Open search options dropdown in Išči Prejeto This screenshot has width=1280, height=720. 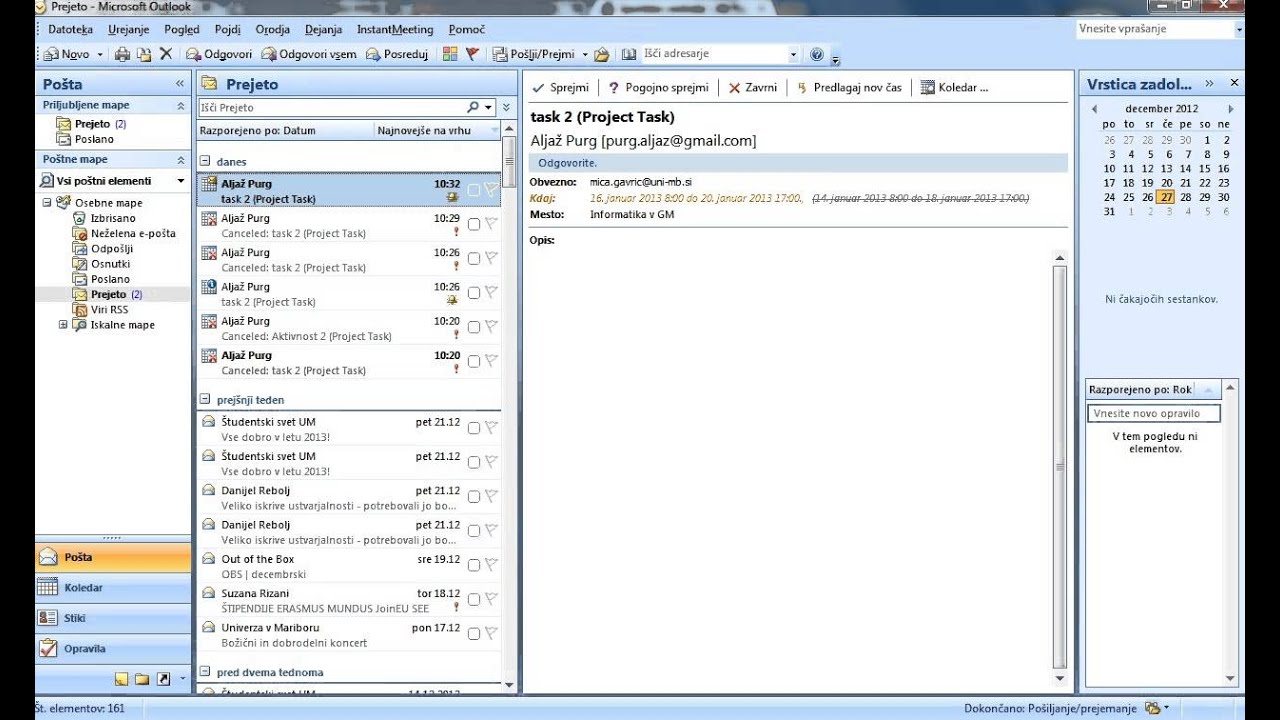[489, 107]
